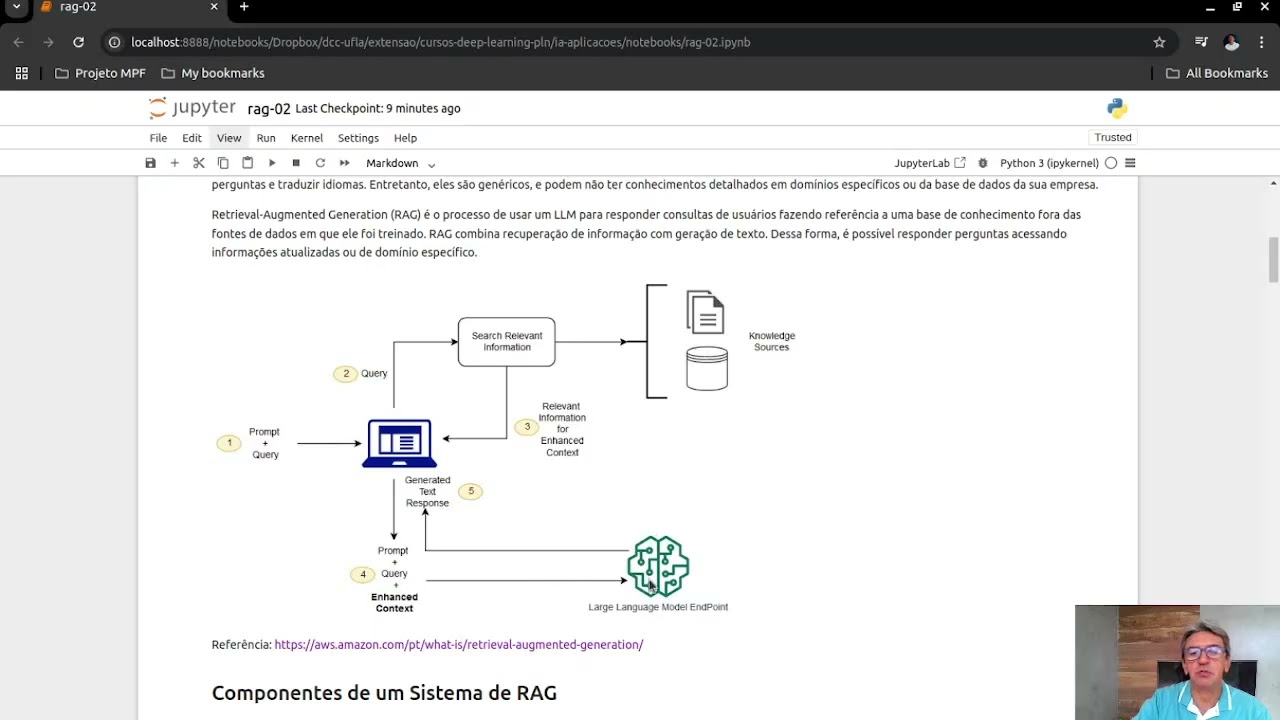Click the Python logo icon
1280x720 pixels.
tap(1117, 108)
